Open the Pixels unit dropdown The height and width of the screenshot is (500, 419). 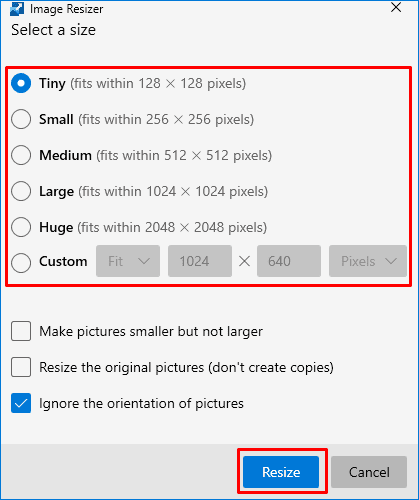click(368, 261)
